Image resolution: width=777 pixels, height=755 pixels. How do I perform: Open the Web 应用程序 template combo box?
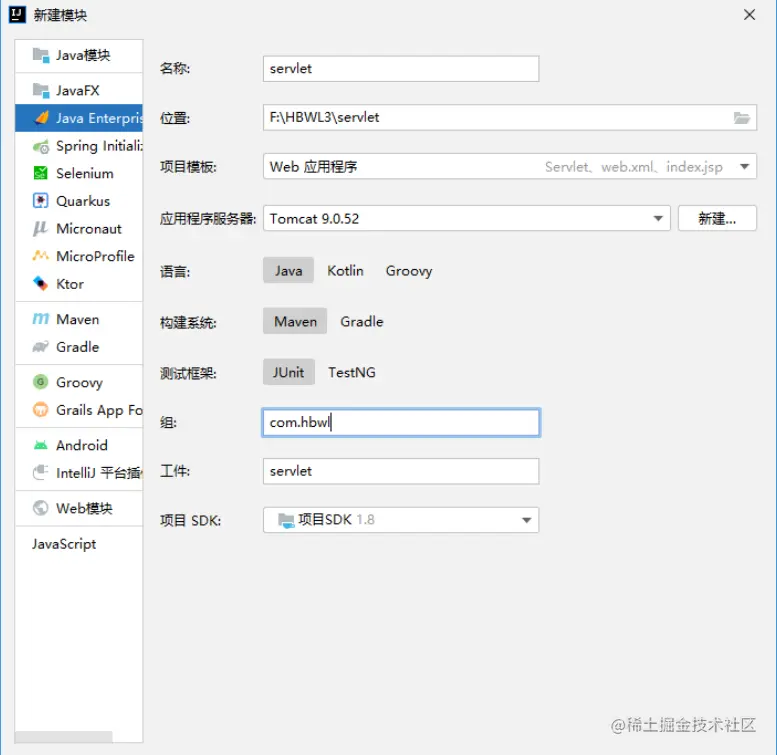point(509,167)
